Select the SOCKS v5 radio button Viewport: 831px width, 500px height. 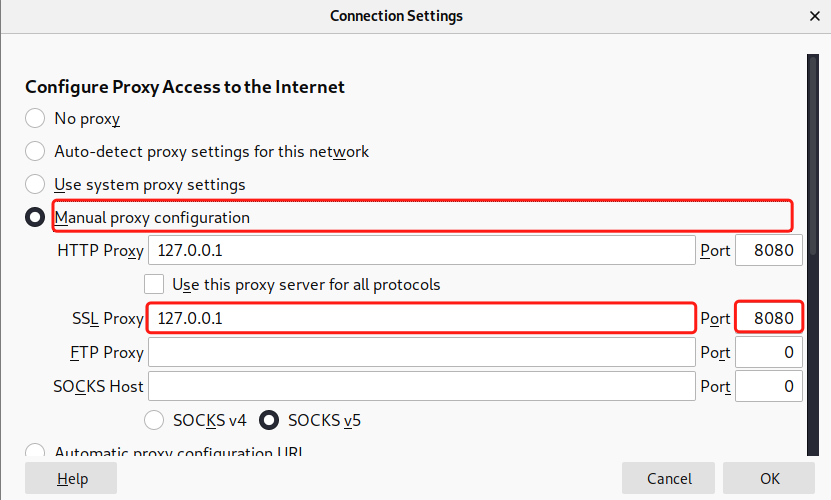269,420
